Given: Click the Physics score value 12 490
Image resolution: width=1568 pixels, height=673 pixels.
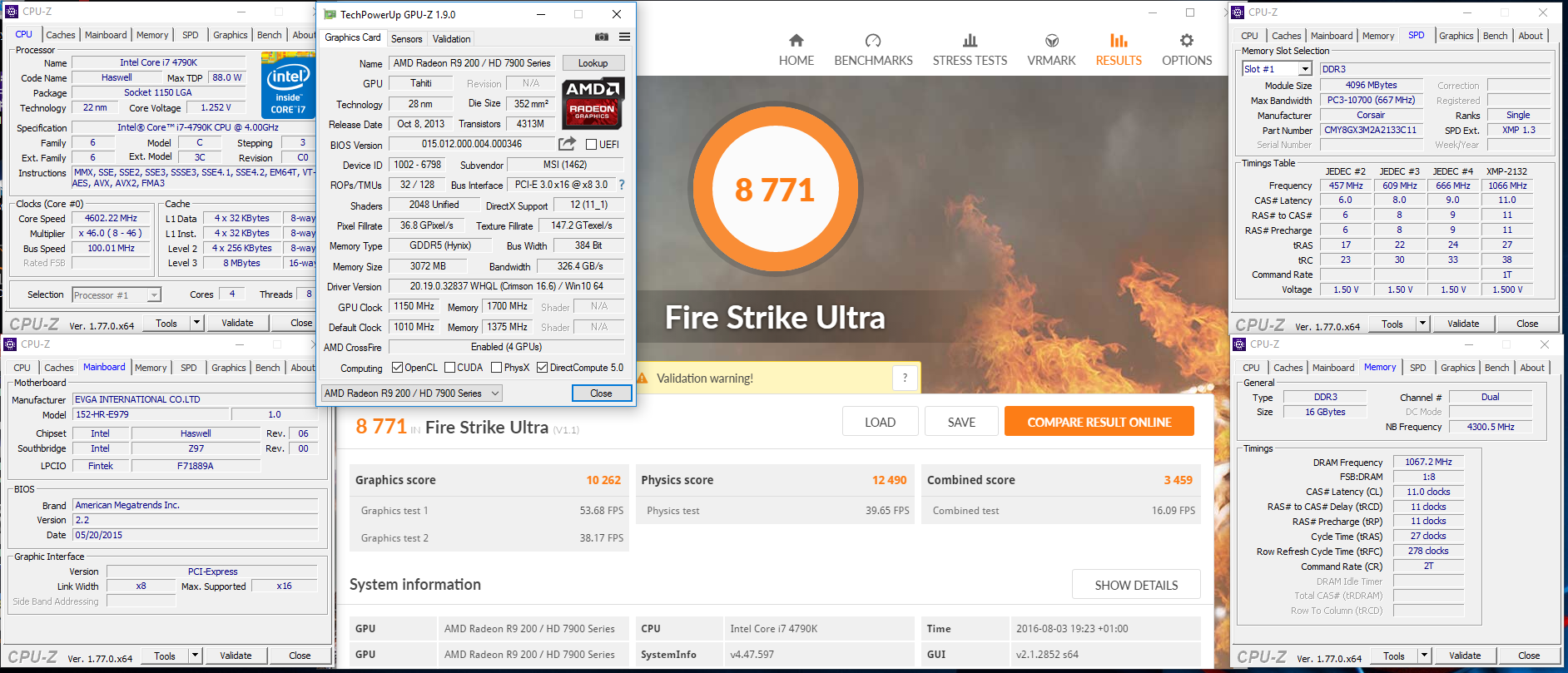Looking at the screenshot, I should point(890,480).
